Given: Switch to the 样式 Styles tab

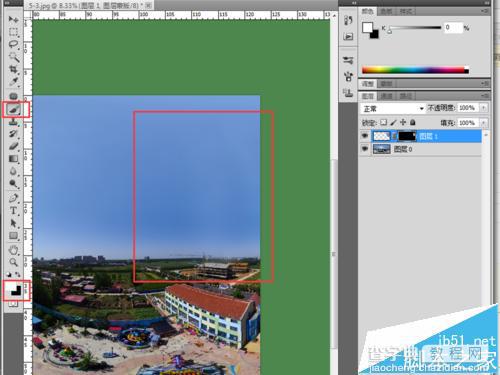Looking at the screenshot, I should click(x=406, y=11).
